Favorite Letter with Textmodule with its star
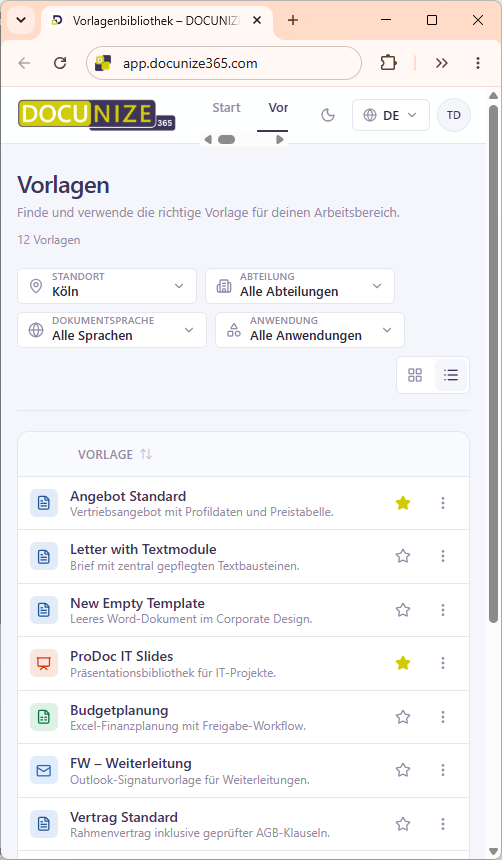The image size is (502, 860). pyautogui.click(x=403, y=556)
